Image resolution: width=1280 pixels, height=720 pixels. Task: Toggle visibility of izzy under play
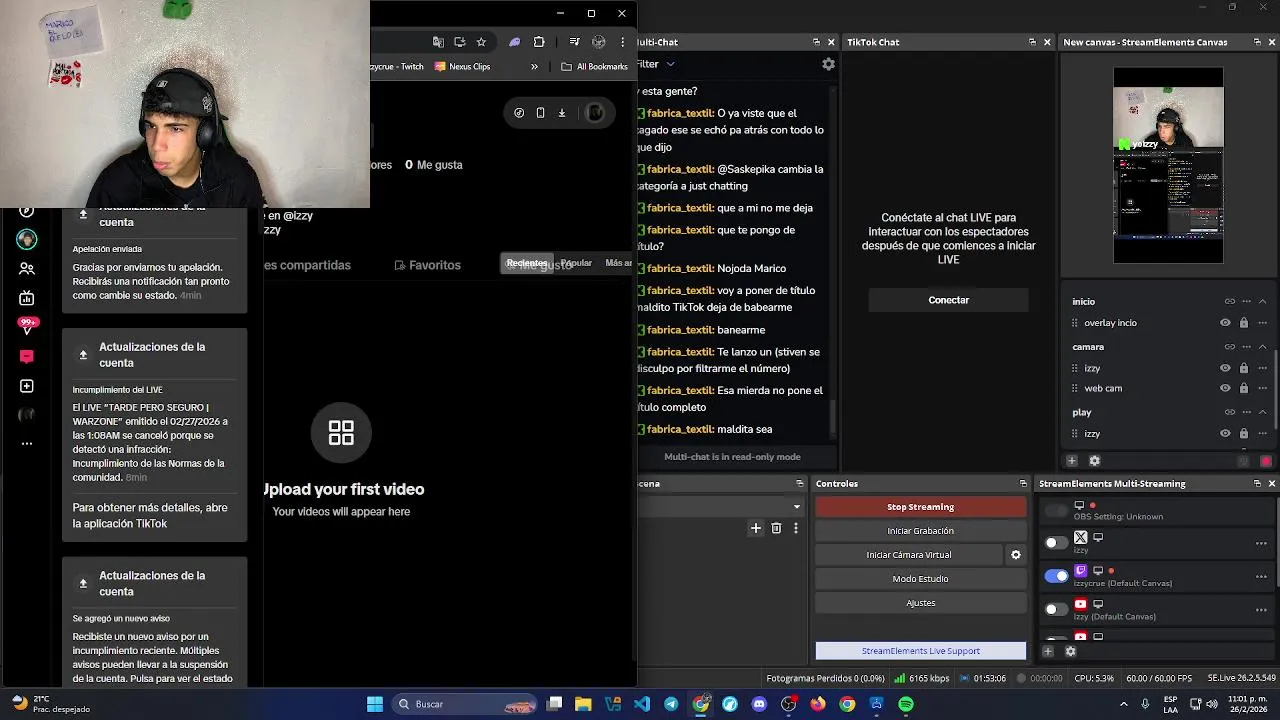[x=1225, y=433]
